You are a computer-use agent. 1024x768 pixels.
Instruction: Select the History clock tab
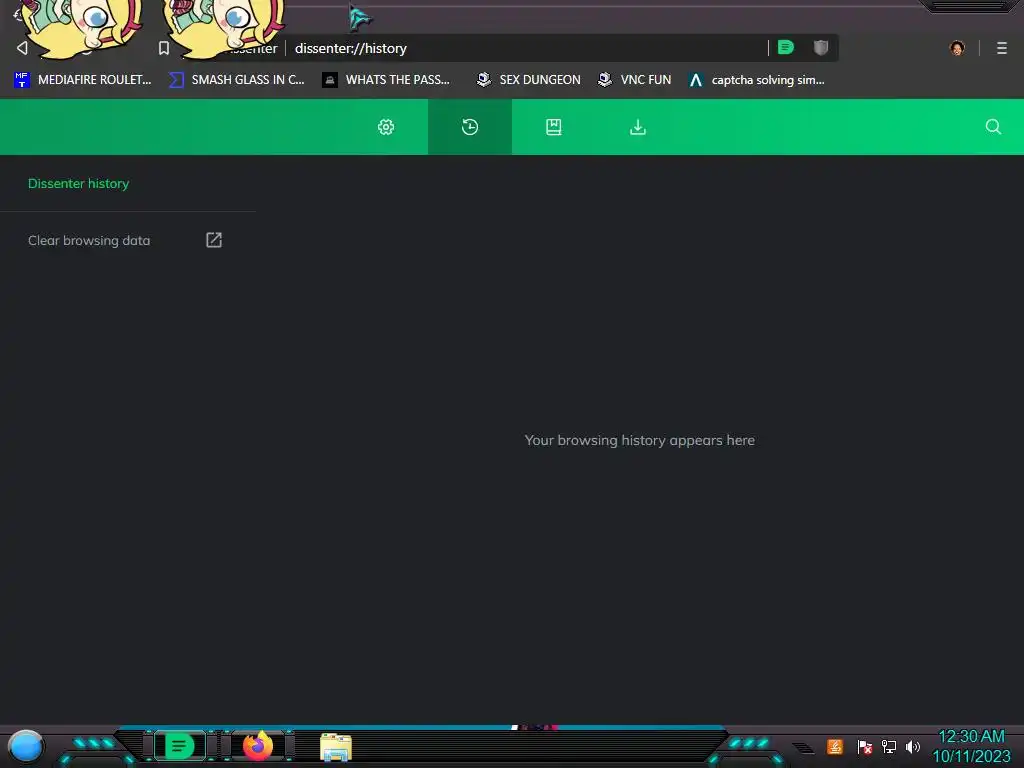tap(470, 127)
